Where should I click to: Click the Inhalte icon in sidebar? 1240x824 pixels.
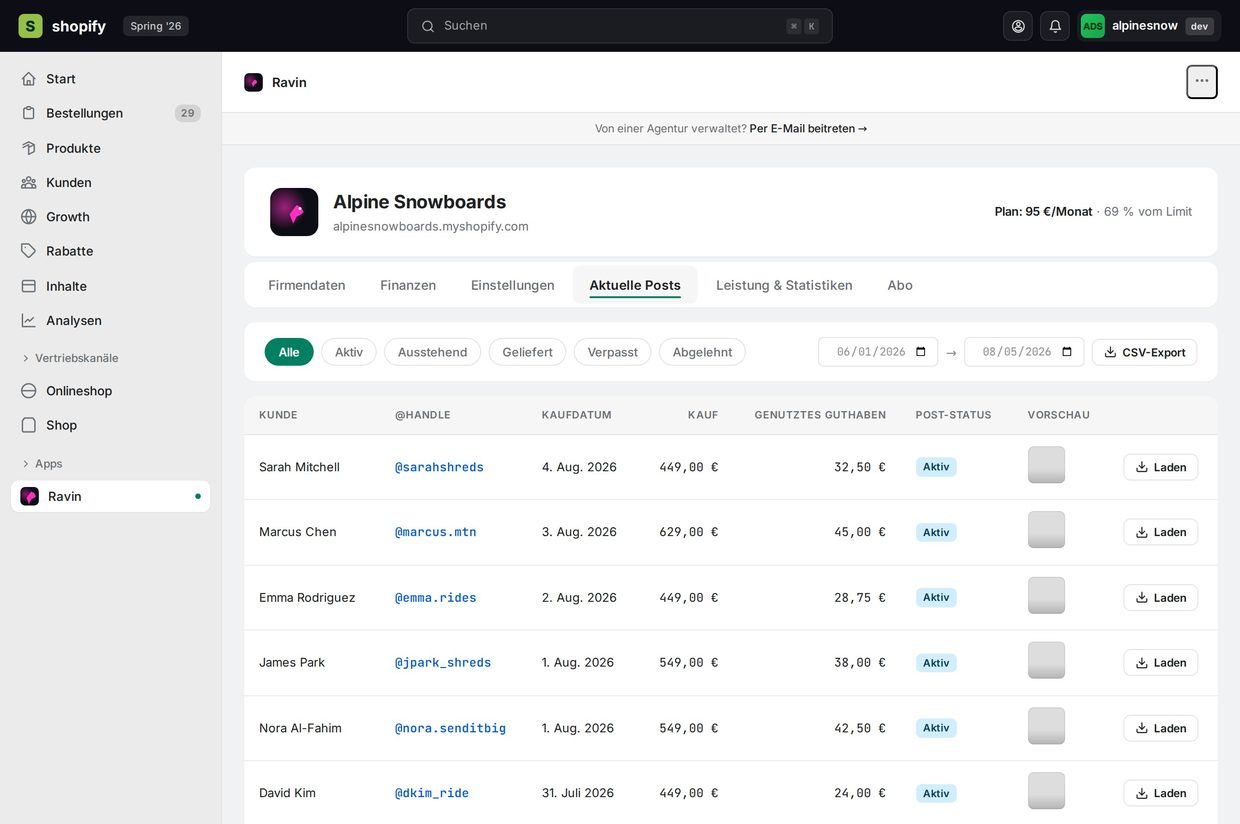coord(29,286)
